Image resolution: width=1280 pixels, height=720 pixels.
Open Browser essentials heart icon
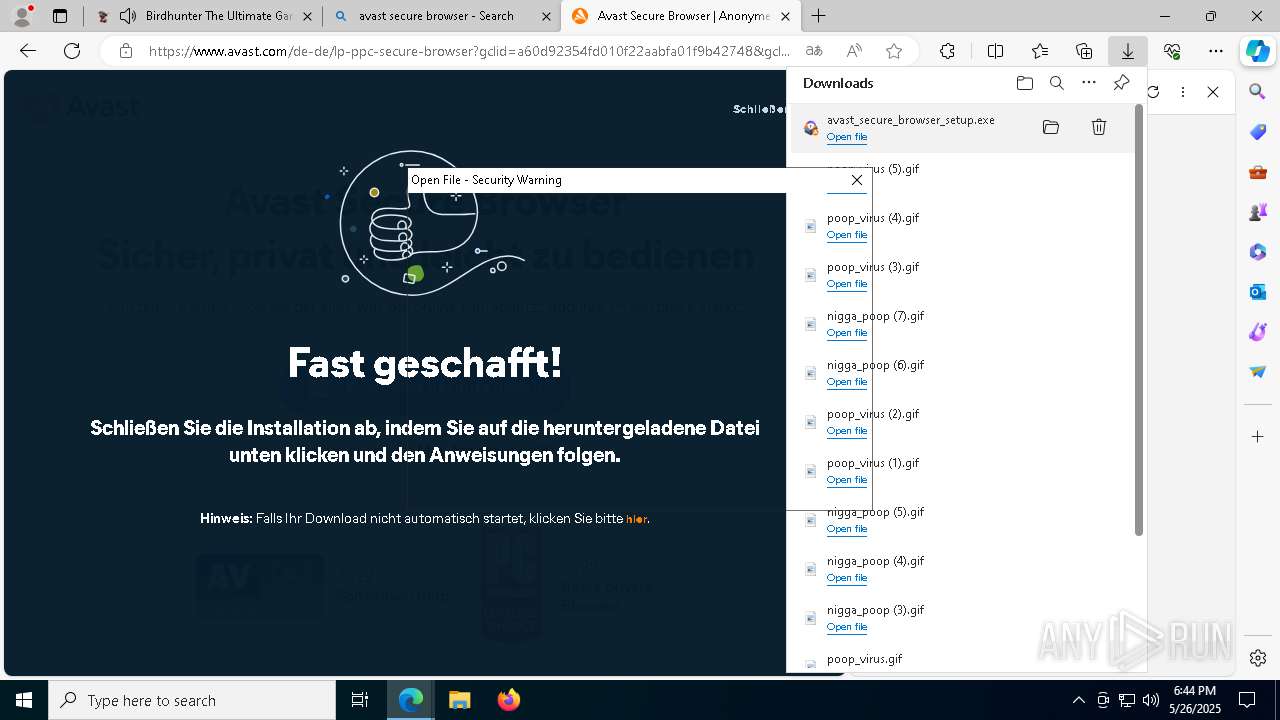[1172, 51]
